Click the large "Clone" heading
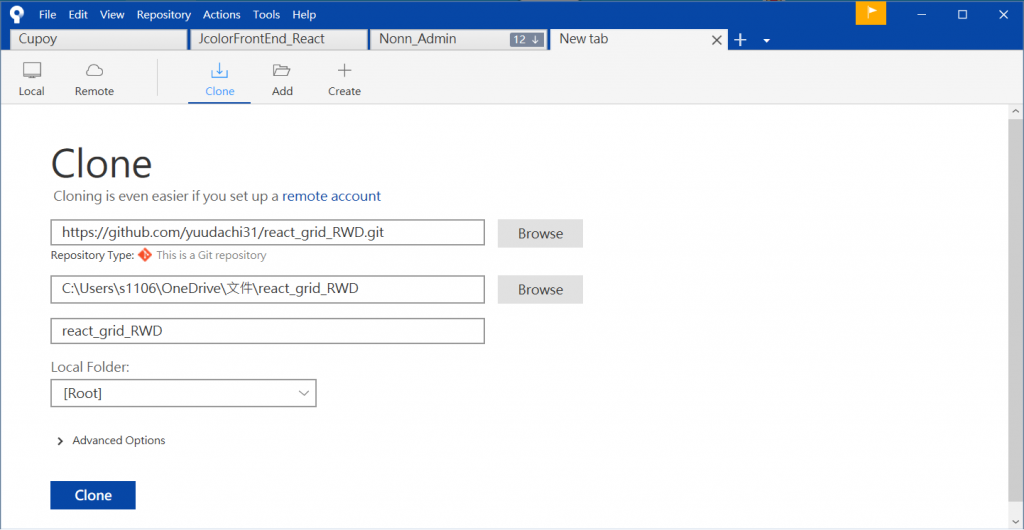The width and height of the screenshot is (1024, 530). (101, 163)
